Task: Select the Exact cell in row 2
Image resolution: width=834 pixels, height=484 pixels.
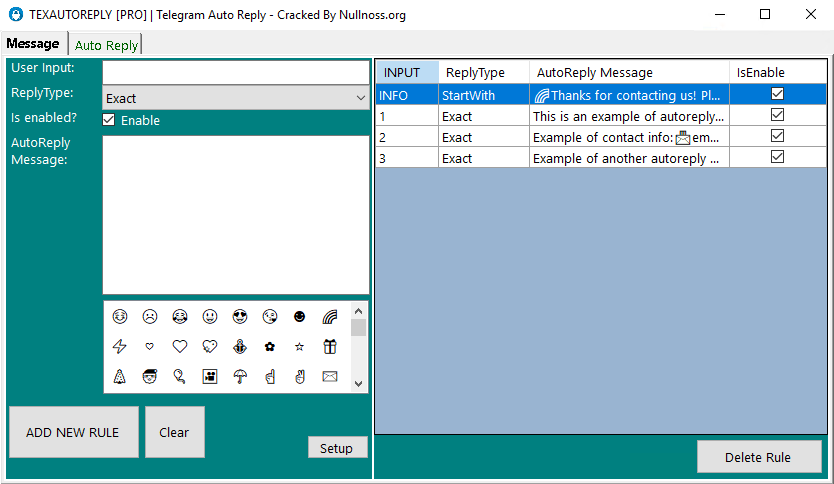Action: pos(484,137)
